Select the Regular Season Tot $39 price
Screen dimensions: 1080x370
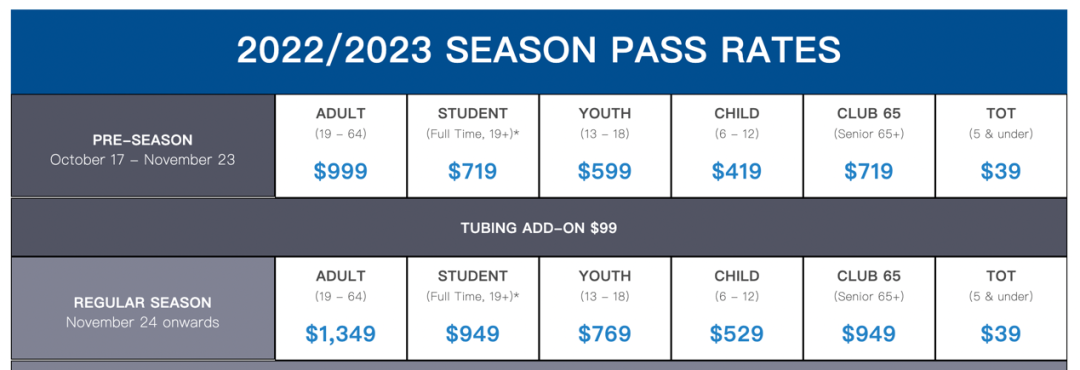[x=1001, y=334]
